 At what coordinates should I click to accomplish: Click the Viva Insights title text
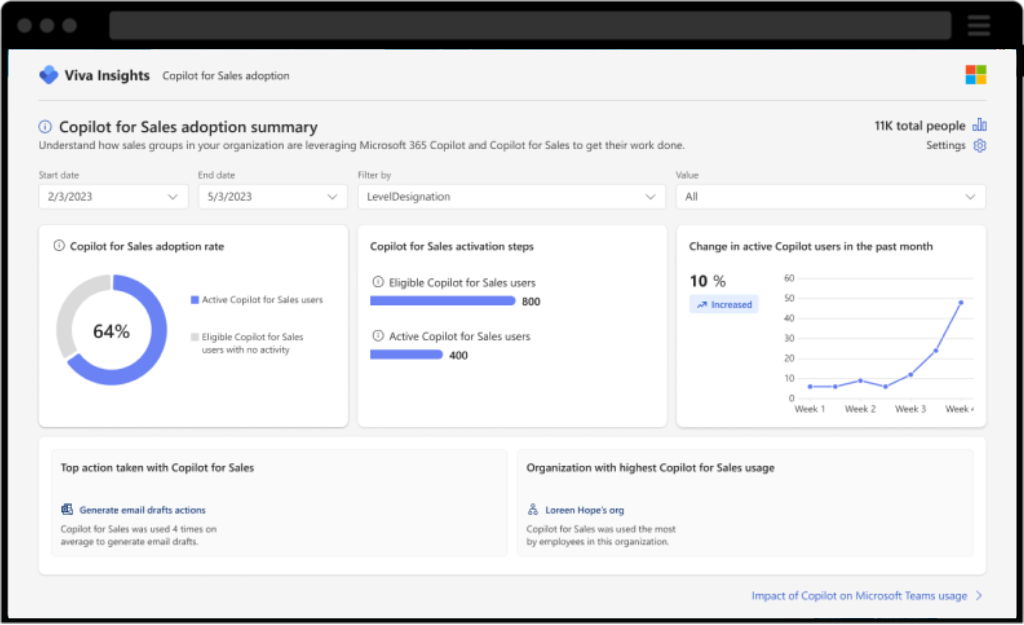click(x=107, y=75)
